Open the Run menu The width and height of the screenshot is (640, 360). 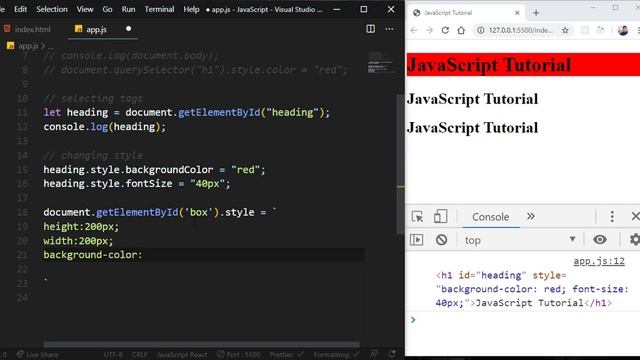pos(128,9)
